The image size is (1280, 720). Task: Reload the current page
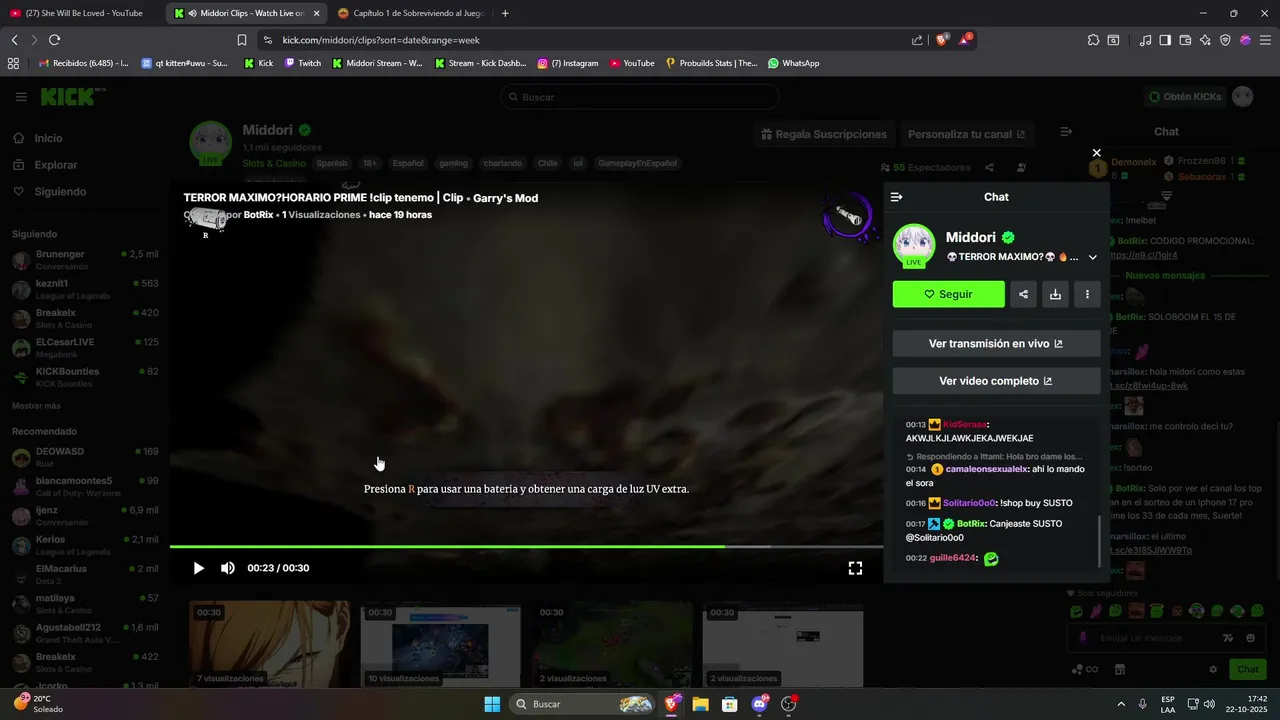[54, 40]
